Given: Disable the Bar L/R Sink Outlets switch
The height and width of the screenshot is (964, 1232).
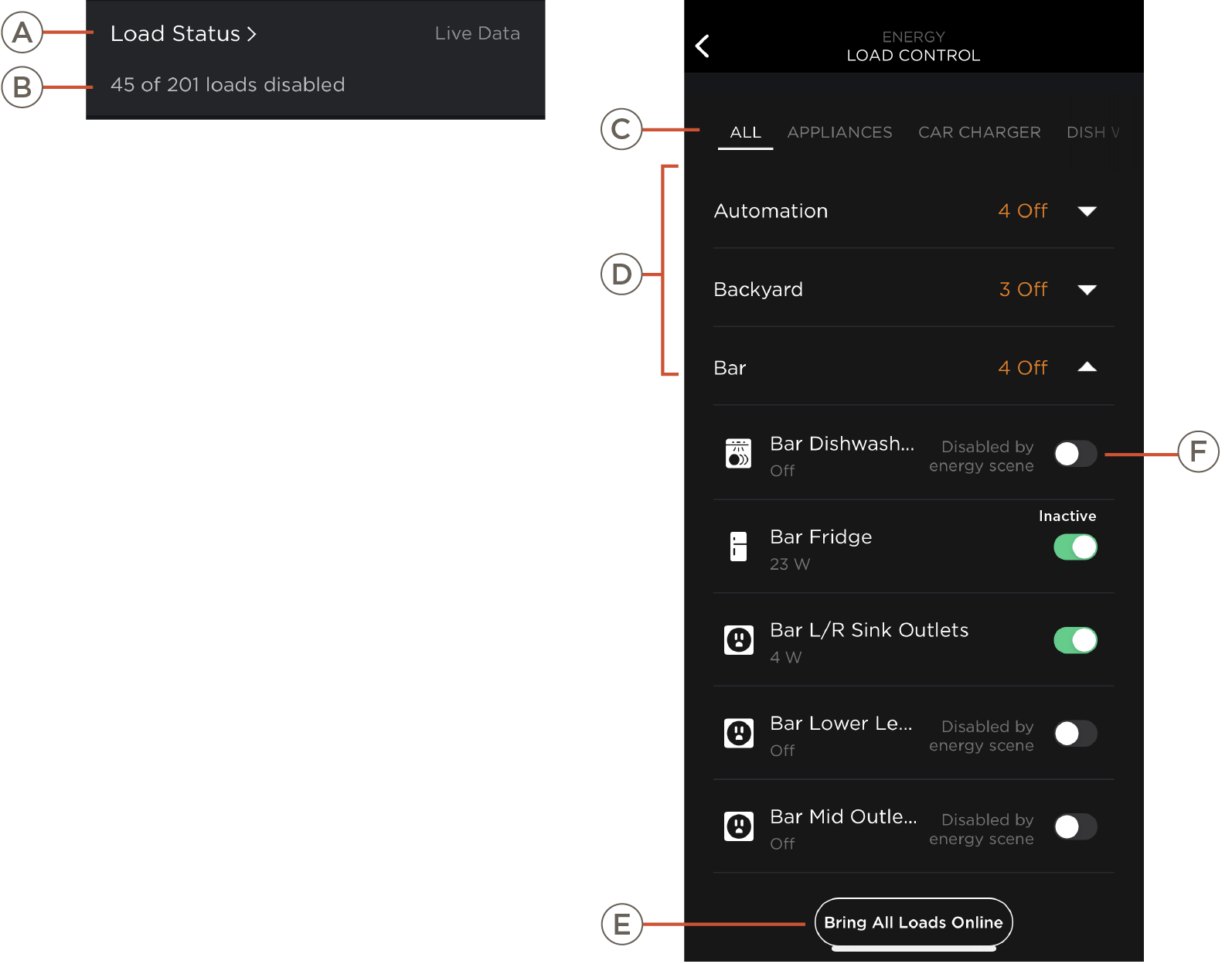Looking at the screenshot, I should tap(1075, 640).
